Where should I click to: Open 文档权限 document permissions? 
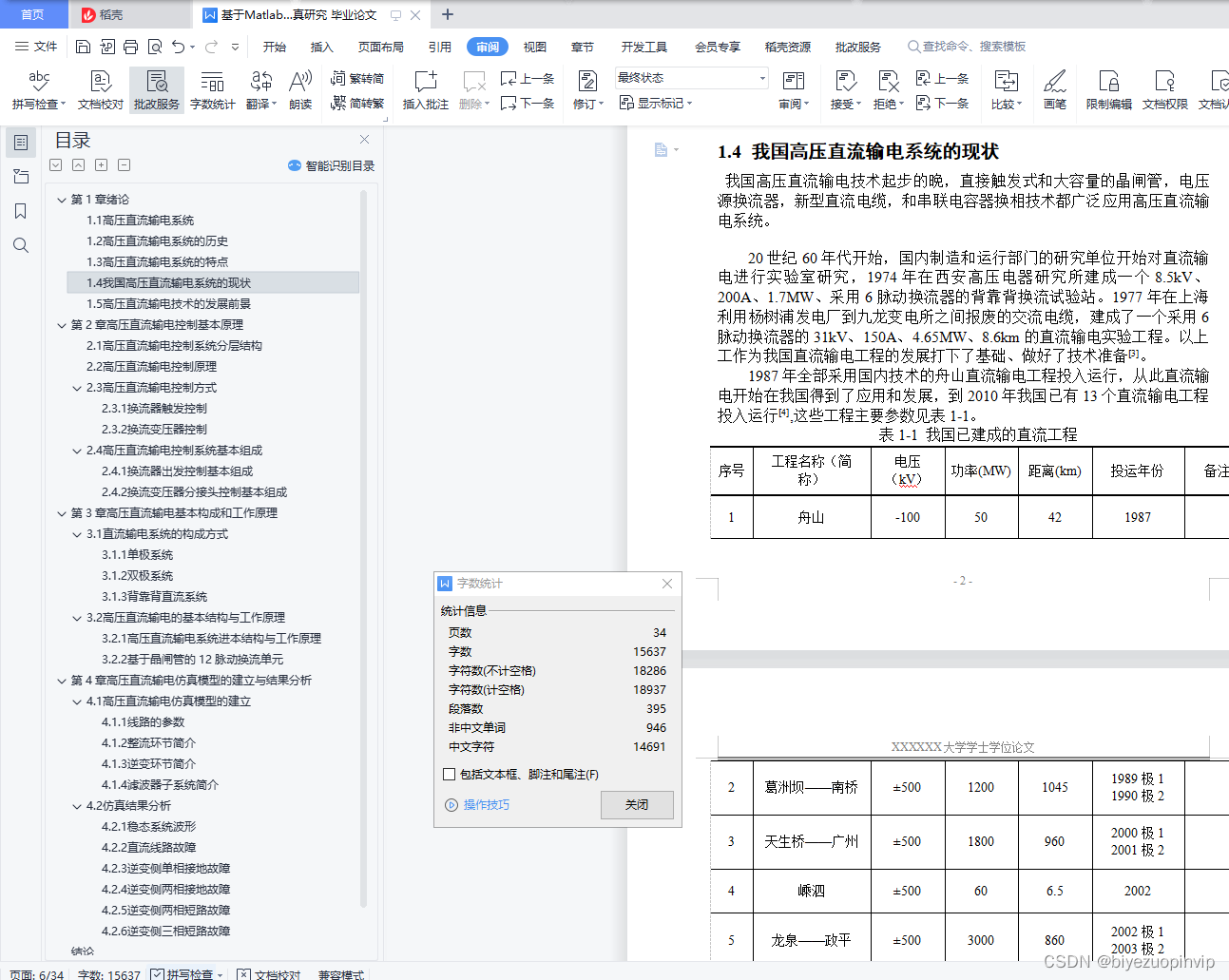point(1165,90)
